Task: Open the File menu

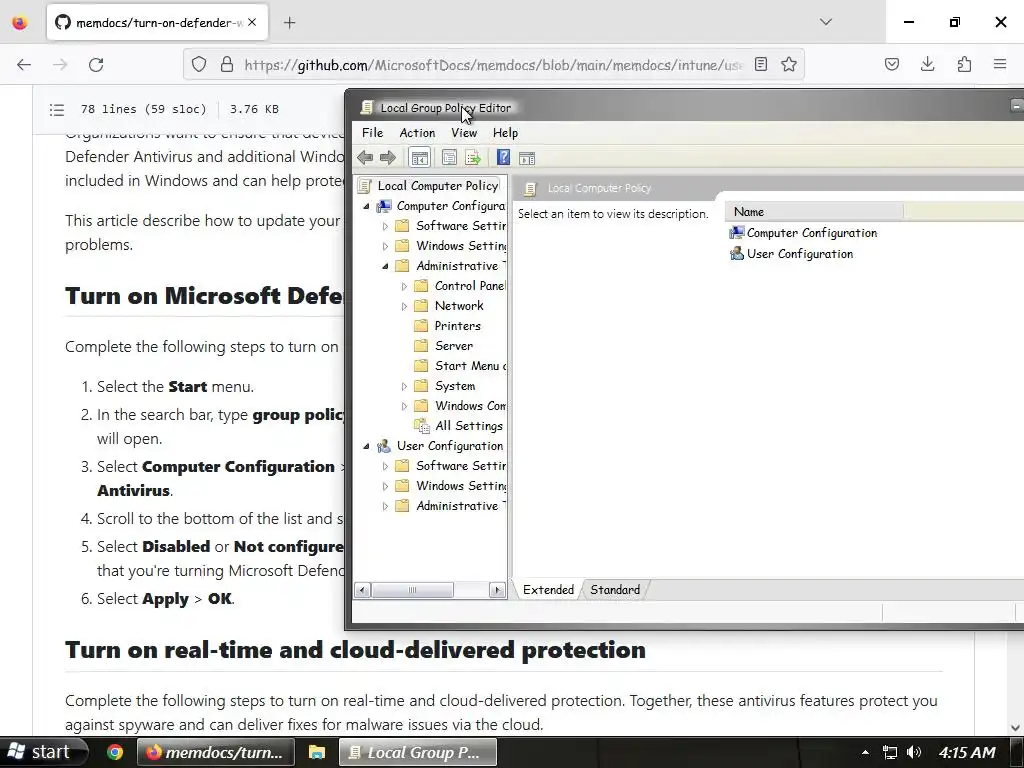Action: click(x=372, y=133)
